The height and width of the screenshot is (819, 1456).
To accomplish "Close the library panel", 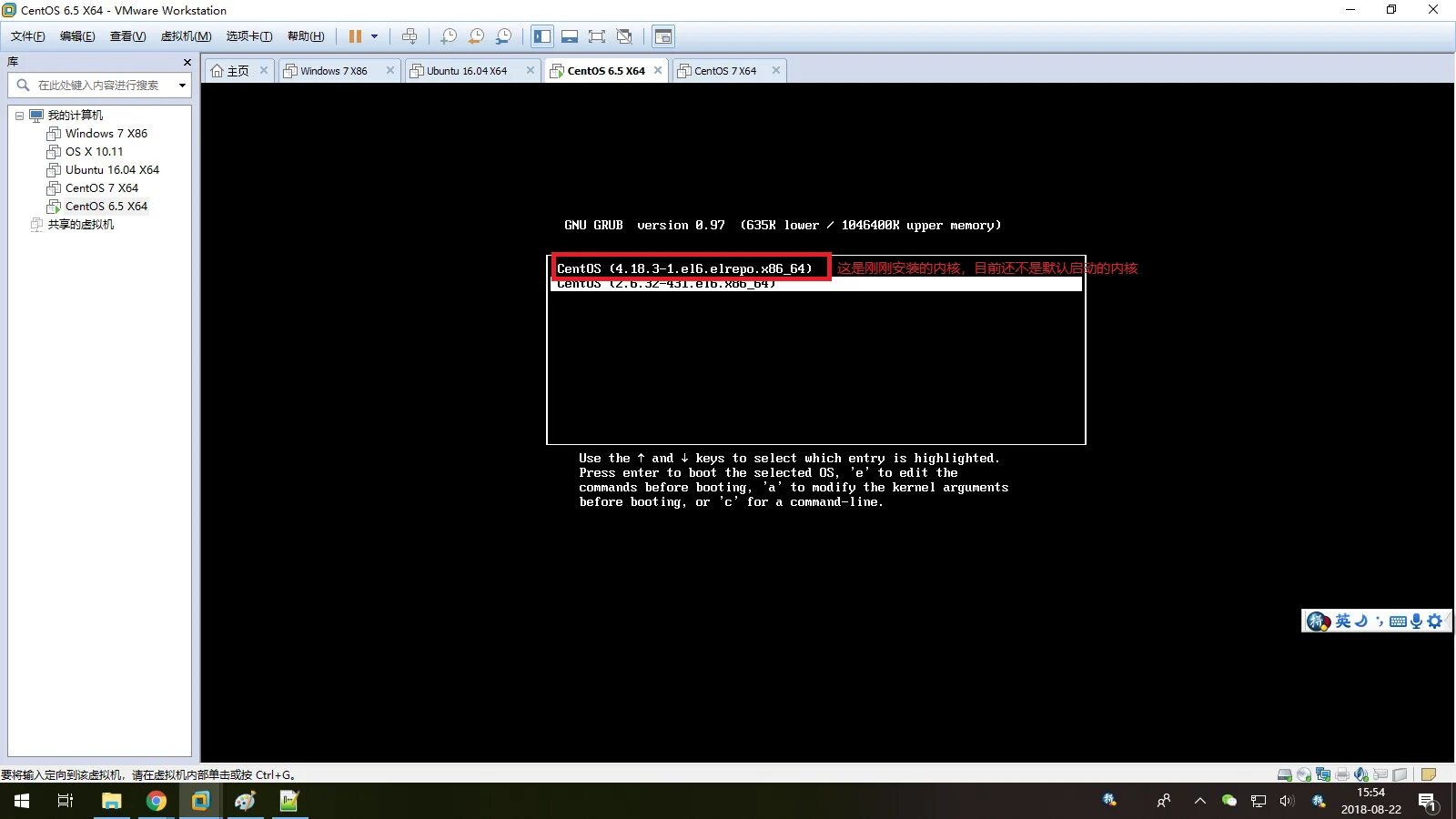I will tap(187, 62).
